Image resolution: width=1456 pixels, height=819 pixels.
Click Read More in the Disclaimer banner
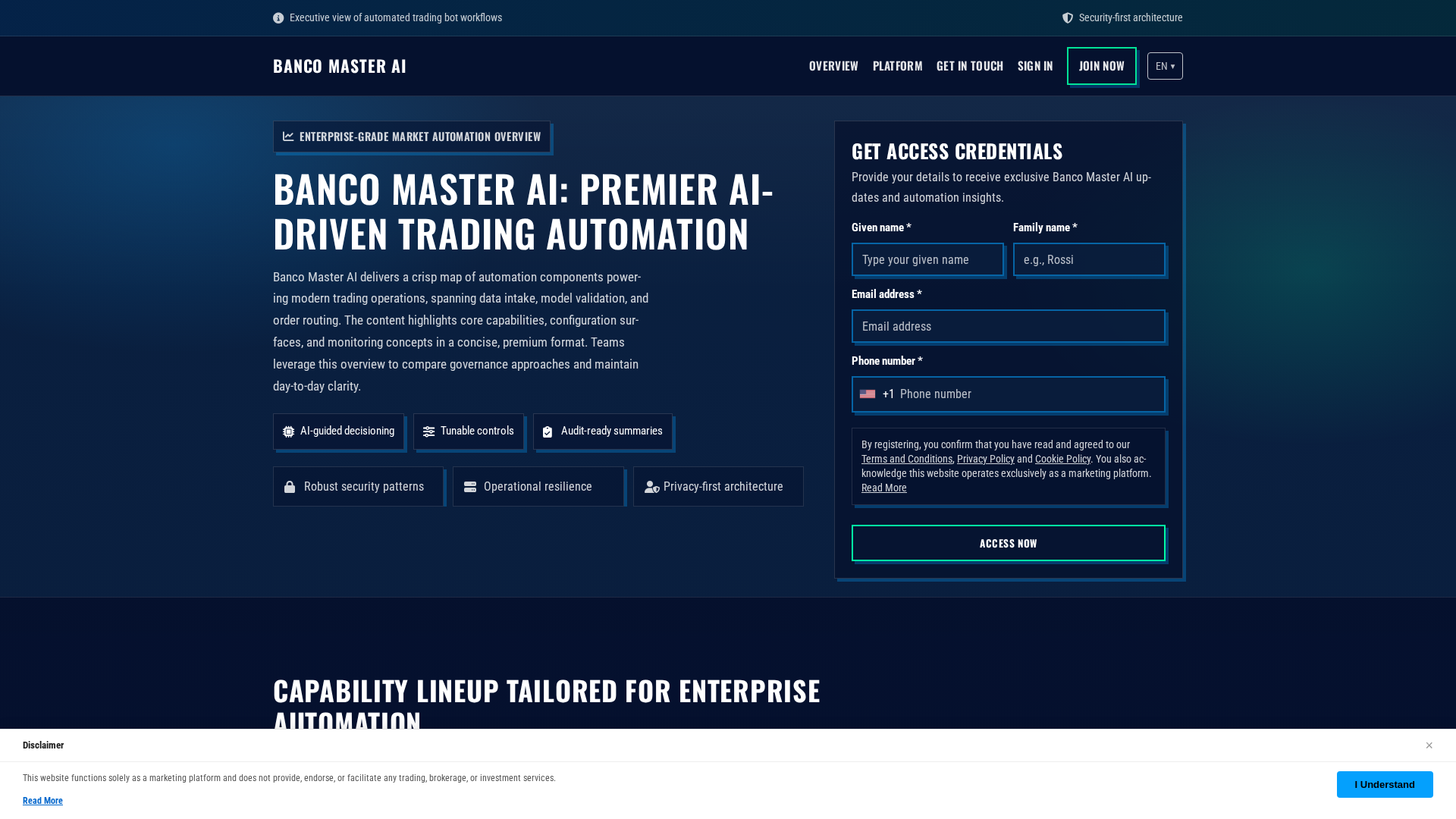42,801
